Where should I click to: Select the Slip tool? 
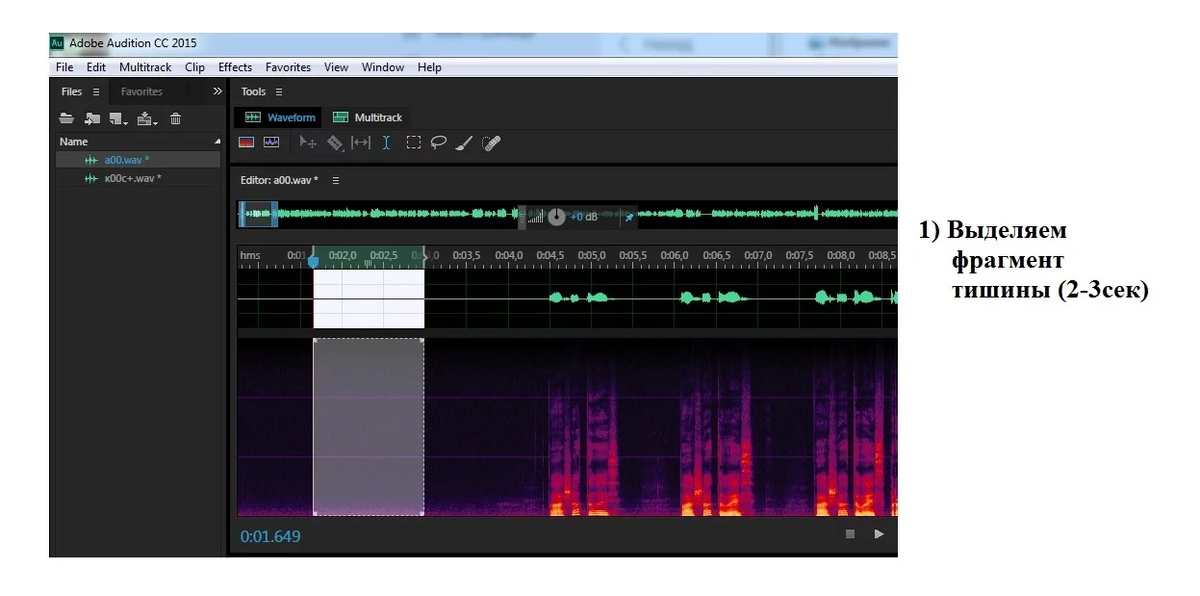tap(360, 143)
